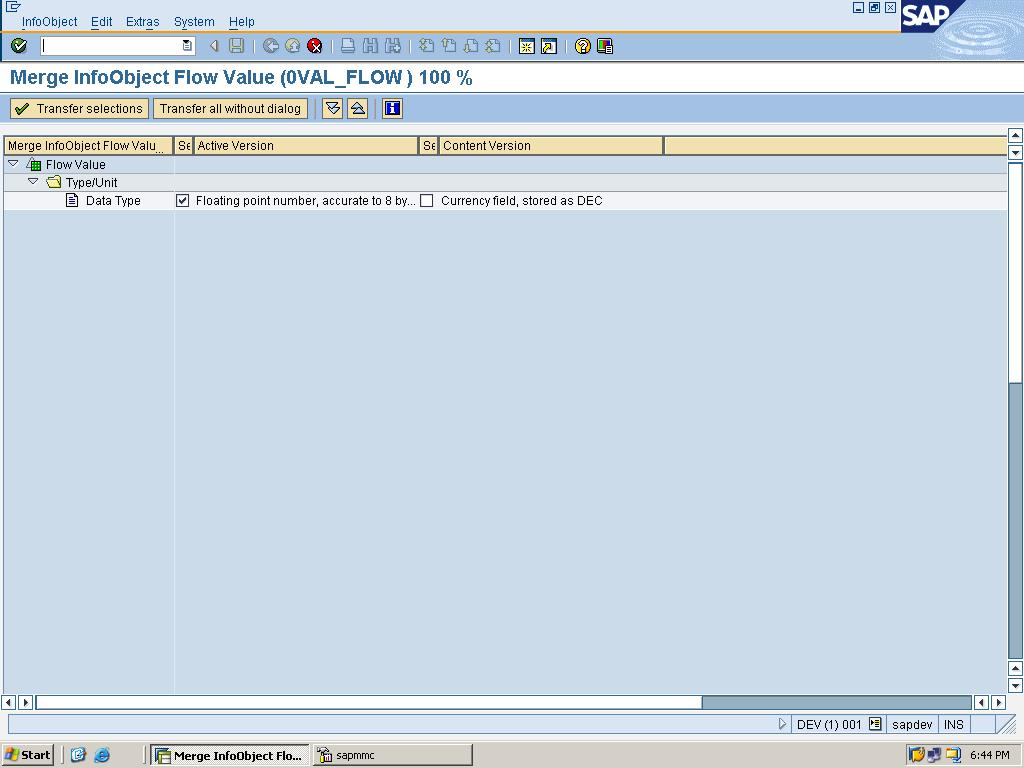Click the horizontal scrollbar far-right arrow
Image resolution: width=1024 pixels, height=768 pixels.
tap(998, 703)
